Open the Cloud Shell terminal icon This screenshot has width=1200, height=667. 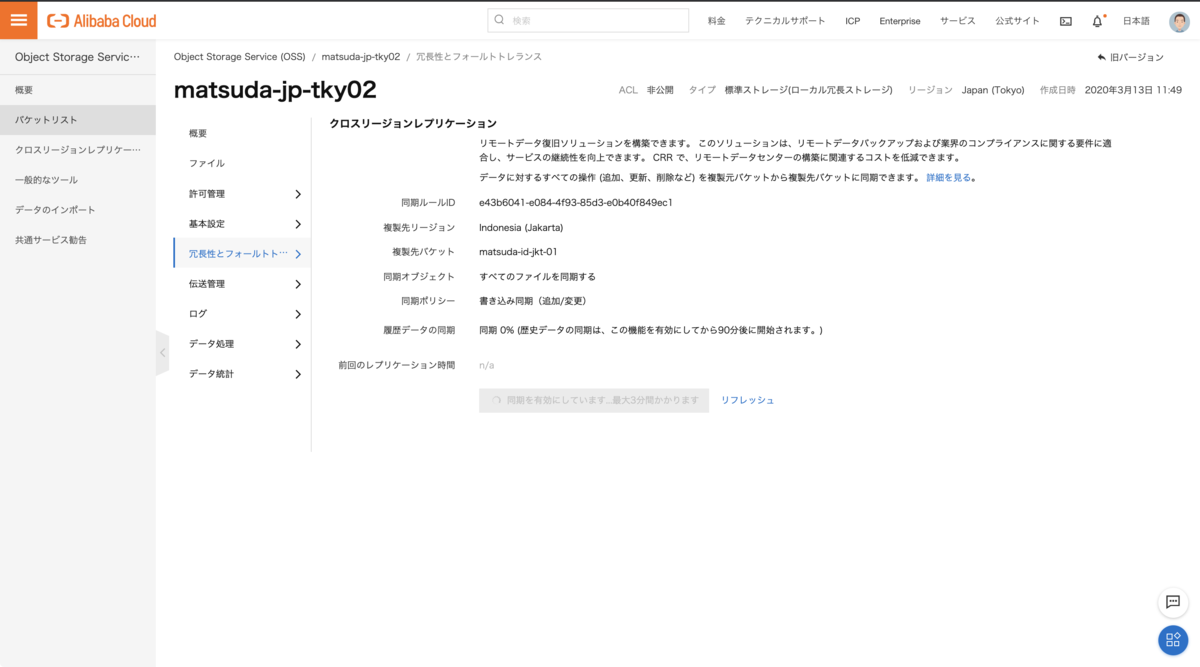(1065, 21)
